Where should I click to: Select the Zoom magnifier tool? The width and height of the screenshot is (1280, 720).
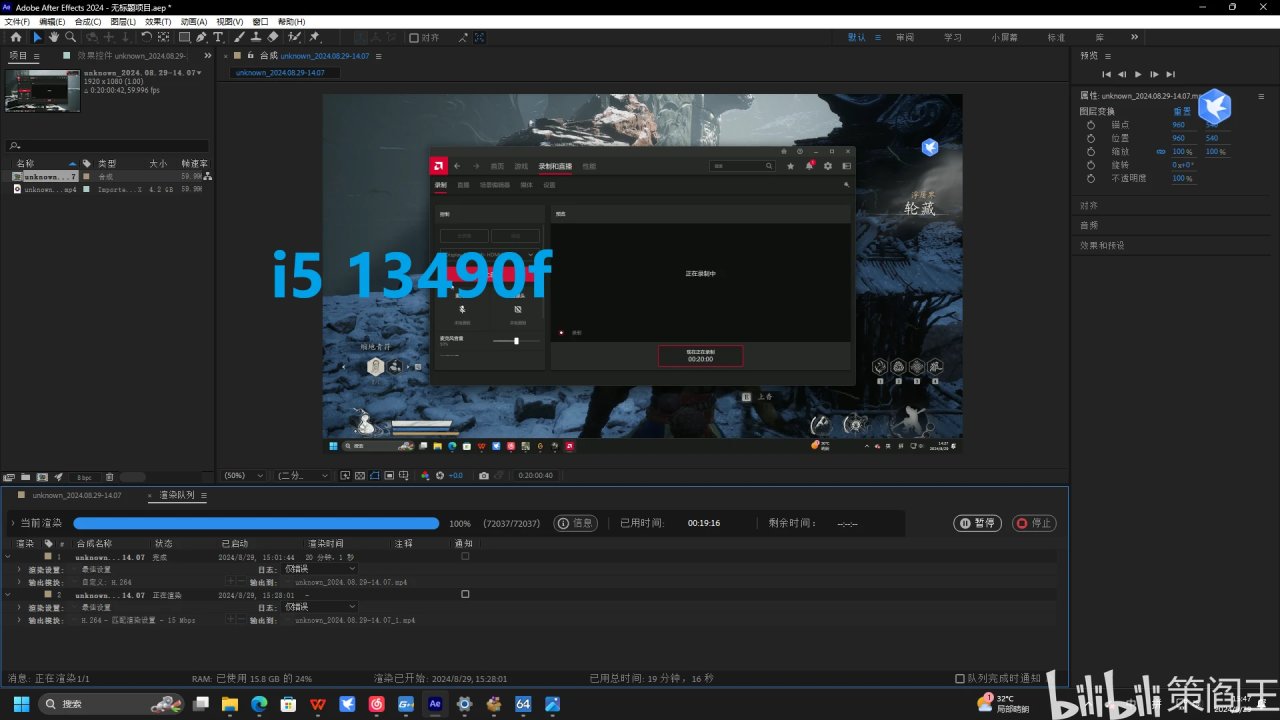coord(71,37)
